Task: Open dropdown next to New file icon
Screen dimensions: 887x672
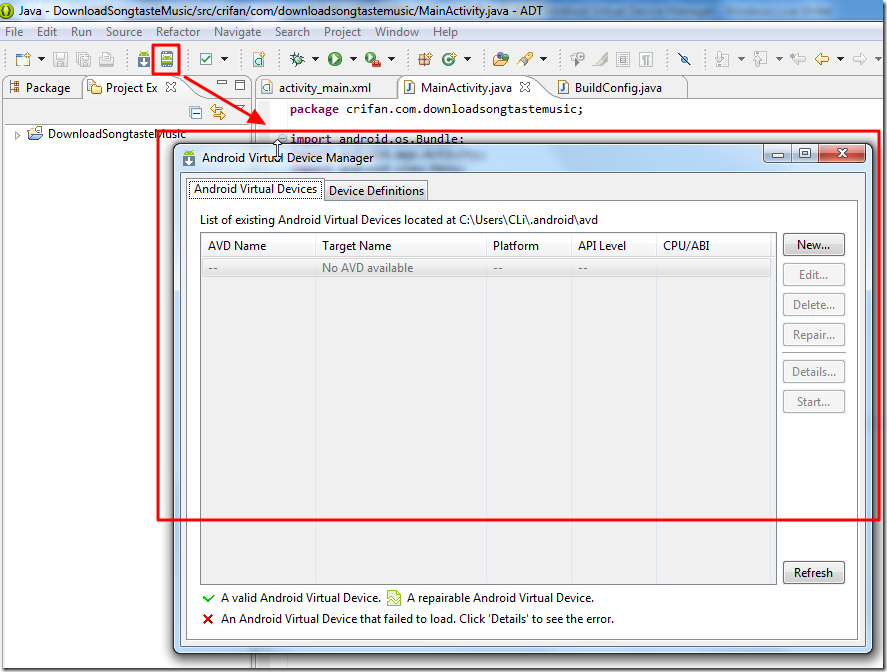Action: [41, 59]
